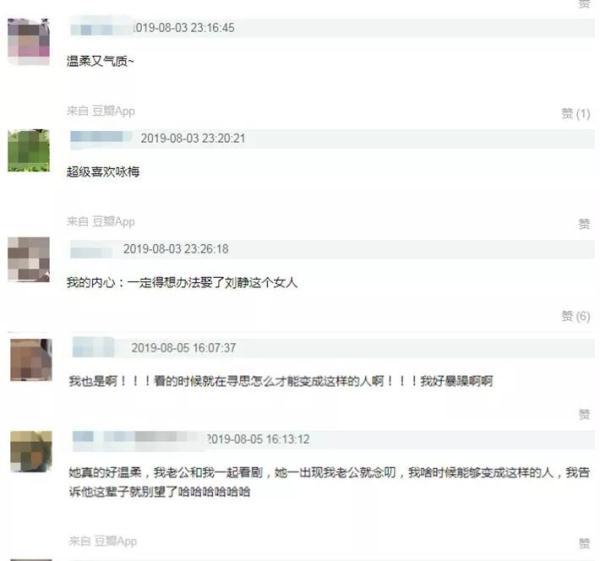Screen dimensions: 600x561
Task: Click blurred username before 23:20:21 timestamp
Action: [x=101, y=137]
